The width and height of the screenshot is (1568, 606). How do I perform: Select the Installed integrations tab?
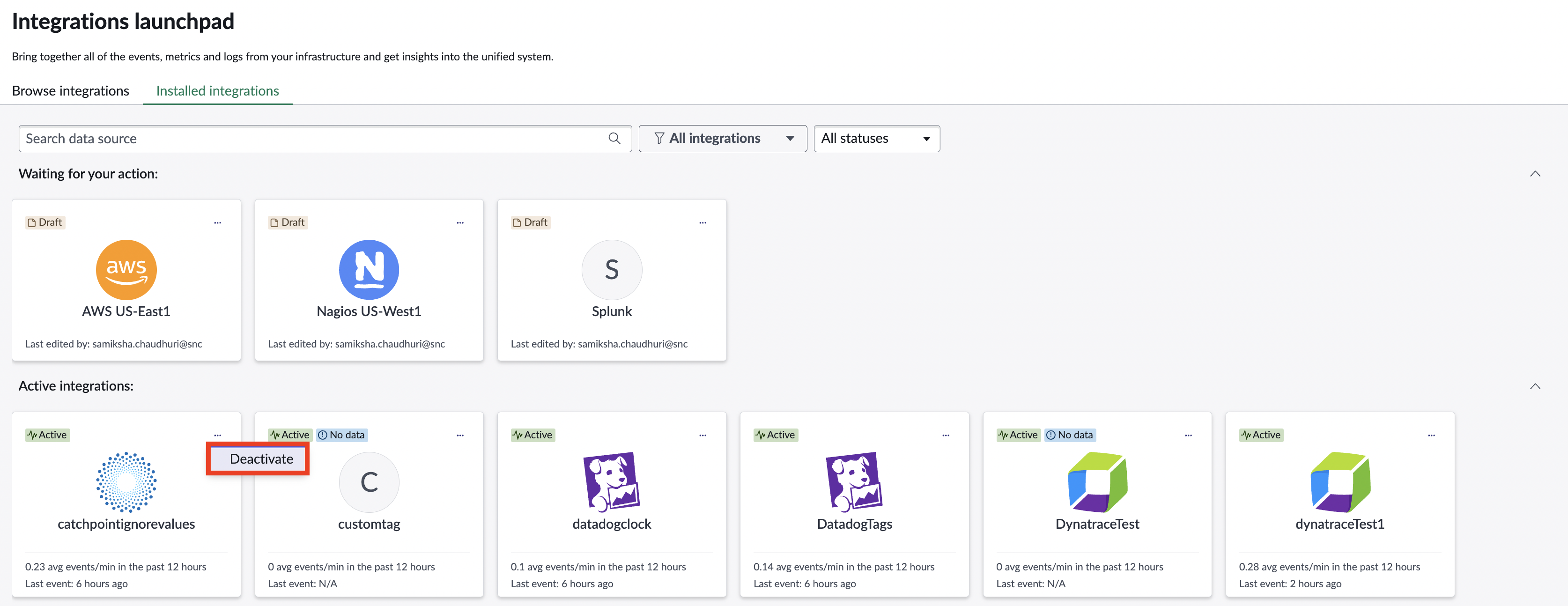point(217,91)
